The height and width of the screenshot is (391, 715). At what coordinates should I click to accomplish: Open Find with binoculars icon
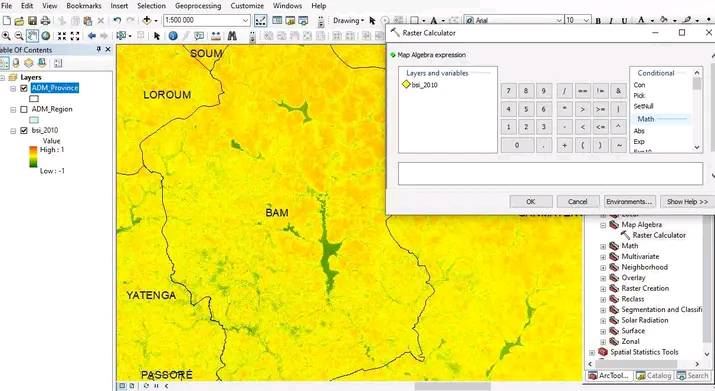pyautogui.click(x=232, y=36)
